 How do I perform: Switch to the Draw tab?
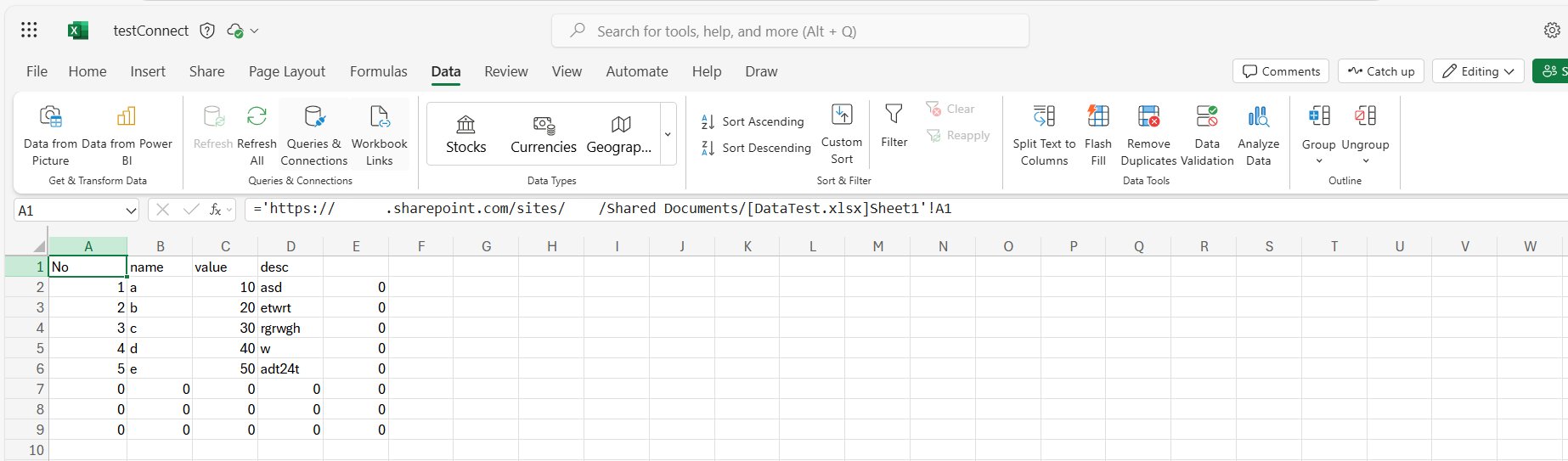click(761, 71)
